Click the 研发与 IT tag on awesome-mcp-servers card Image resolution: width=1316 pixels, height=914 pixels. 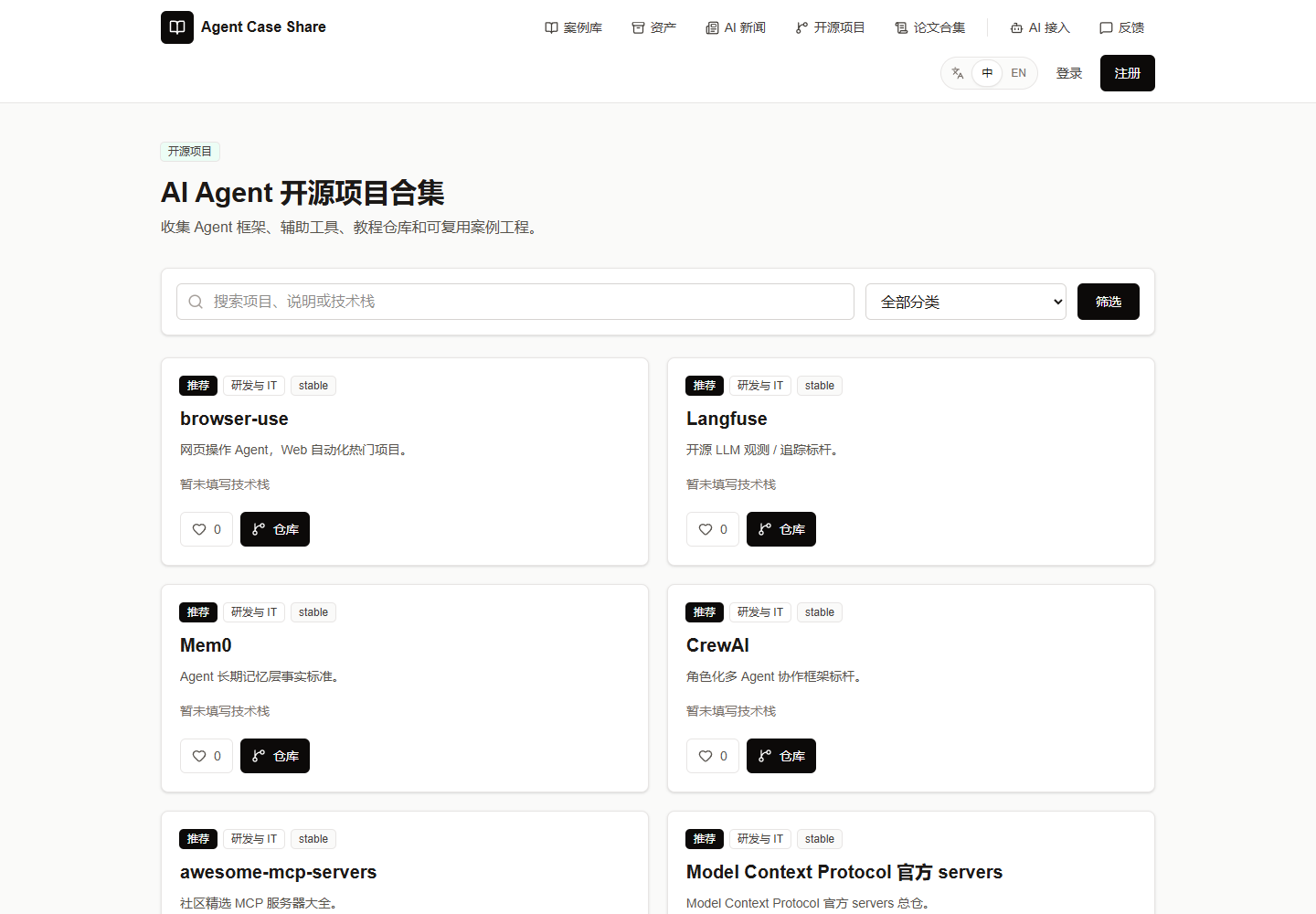pyautogui.click(x=254, y=839)
